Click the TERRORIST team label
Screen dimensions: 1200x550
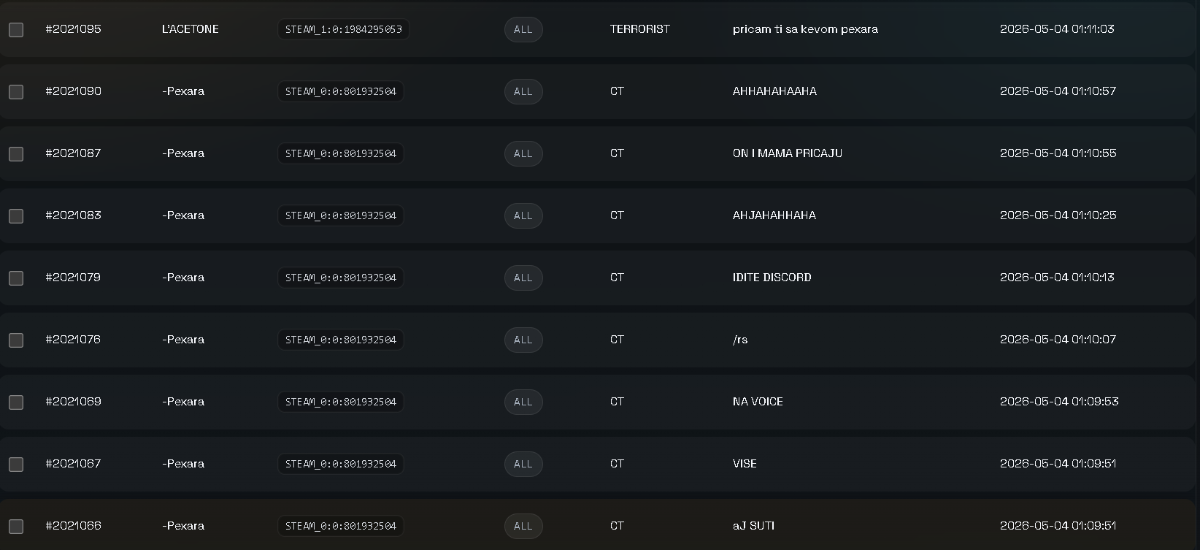[640, 29]
